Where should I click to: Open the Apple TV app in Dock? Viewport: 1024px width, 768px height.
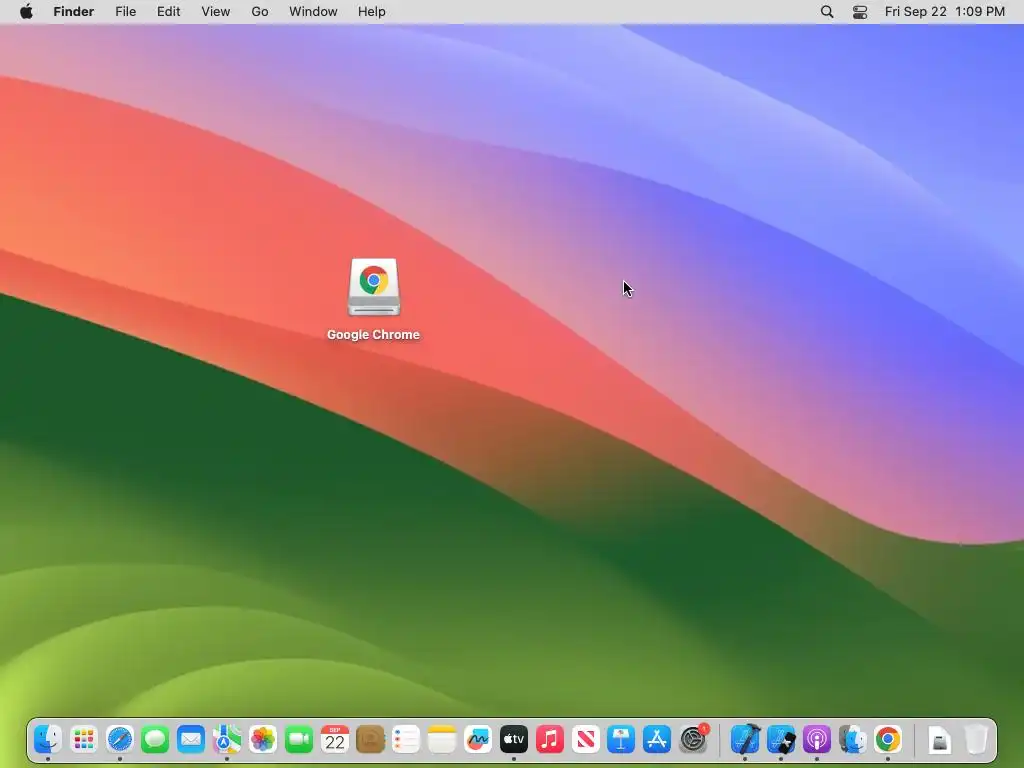pos(514,739)
